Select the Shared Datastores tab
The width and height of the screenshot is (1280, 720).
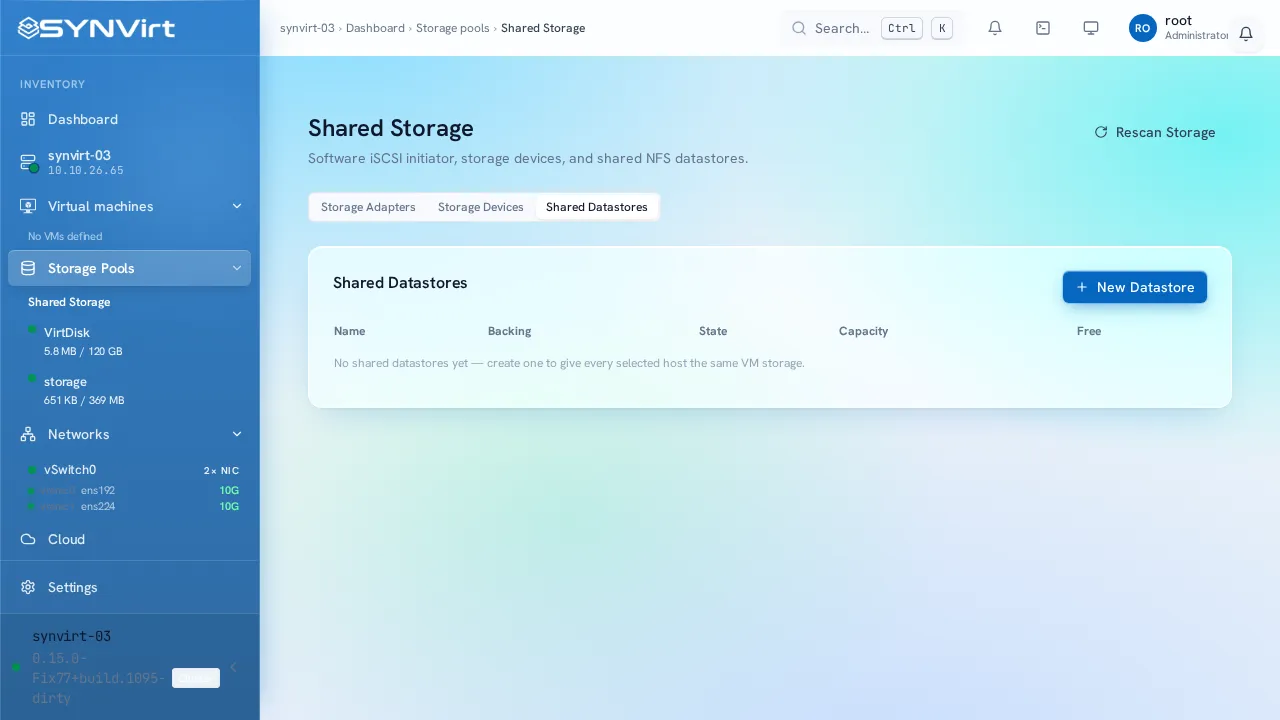click(x=597, y=207)
